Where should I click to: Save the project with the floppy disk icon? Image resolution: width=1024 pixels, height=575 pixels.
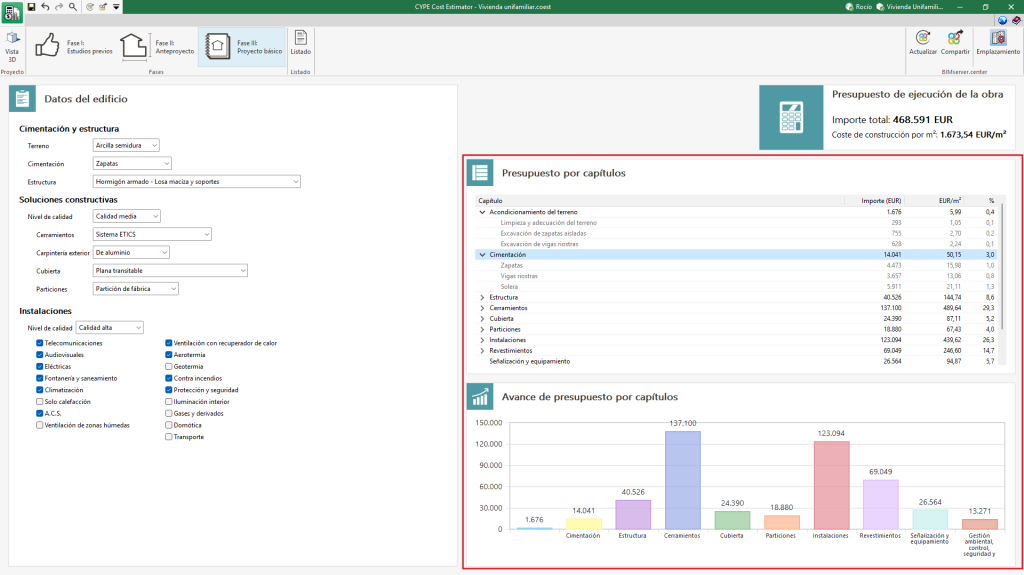pyautogui.click(x=31, y=7)
